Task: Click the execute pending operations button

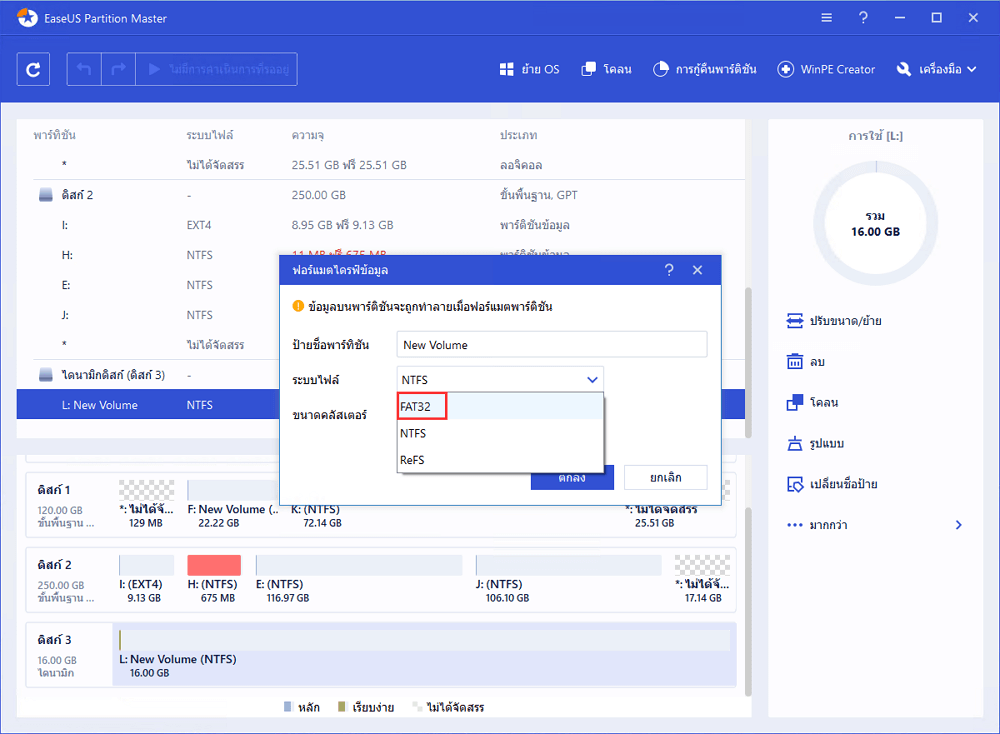Action: point(217,69)
